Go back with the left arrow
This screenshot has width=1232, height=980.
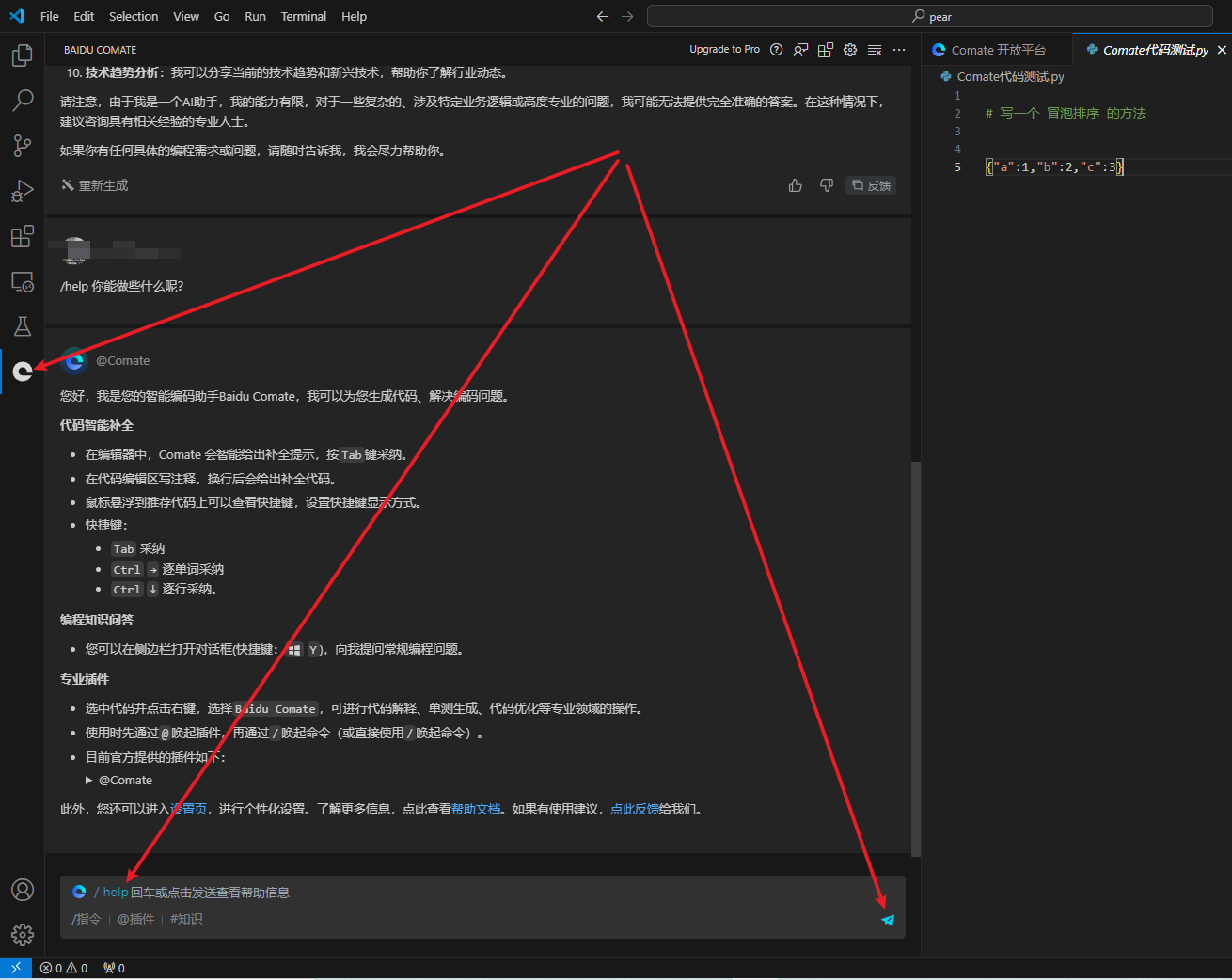click(x=603, y=16)
